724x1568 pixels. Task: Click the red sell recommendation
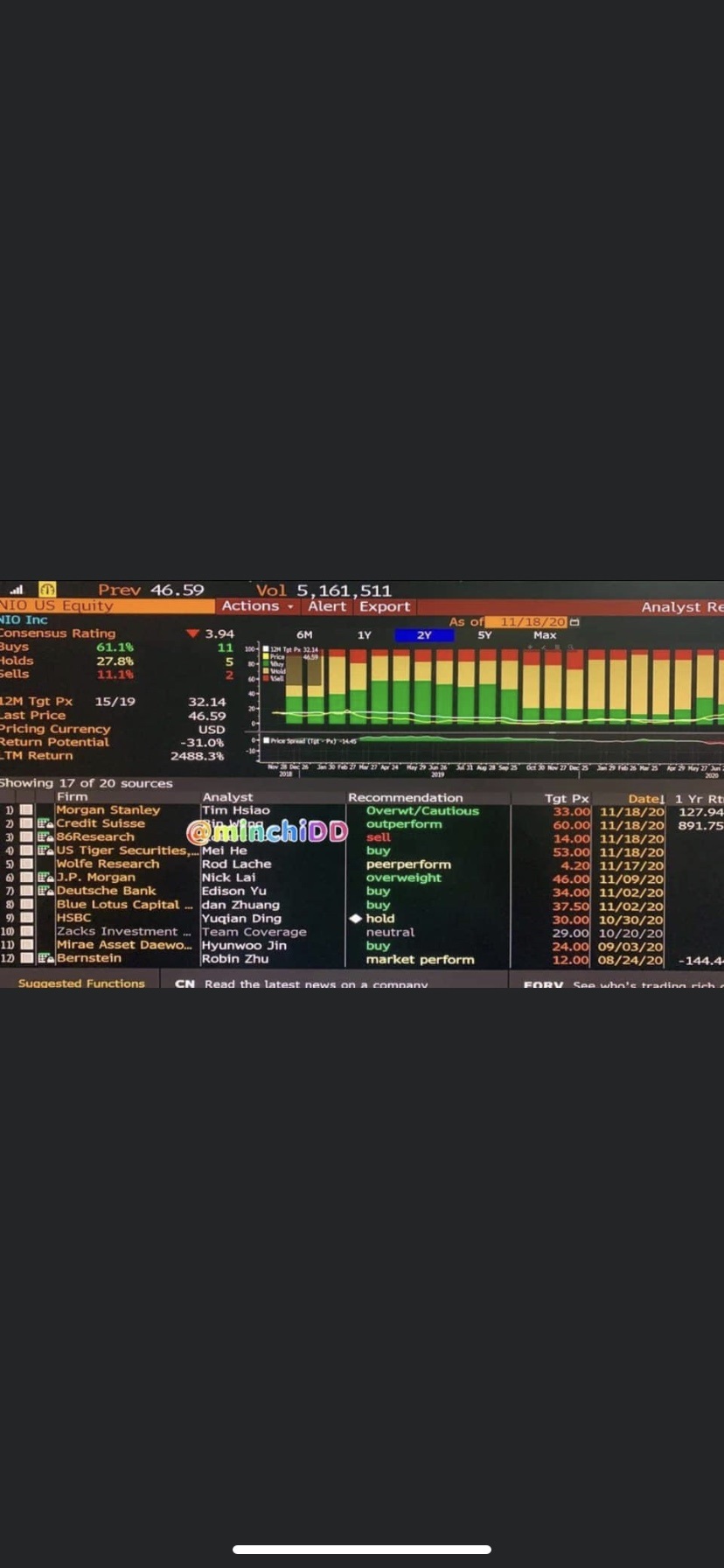tap(378, 837)
